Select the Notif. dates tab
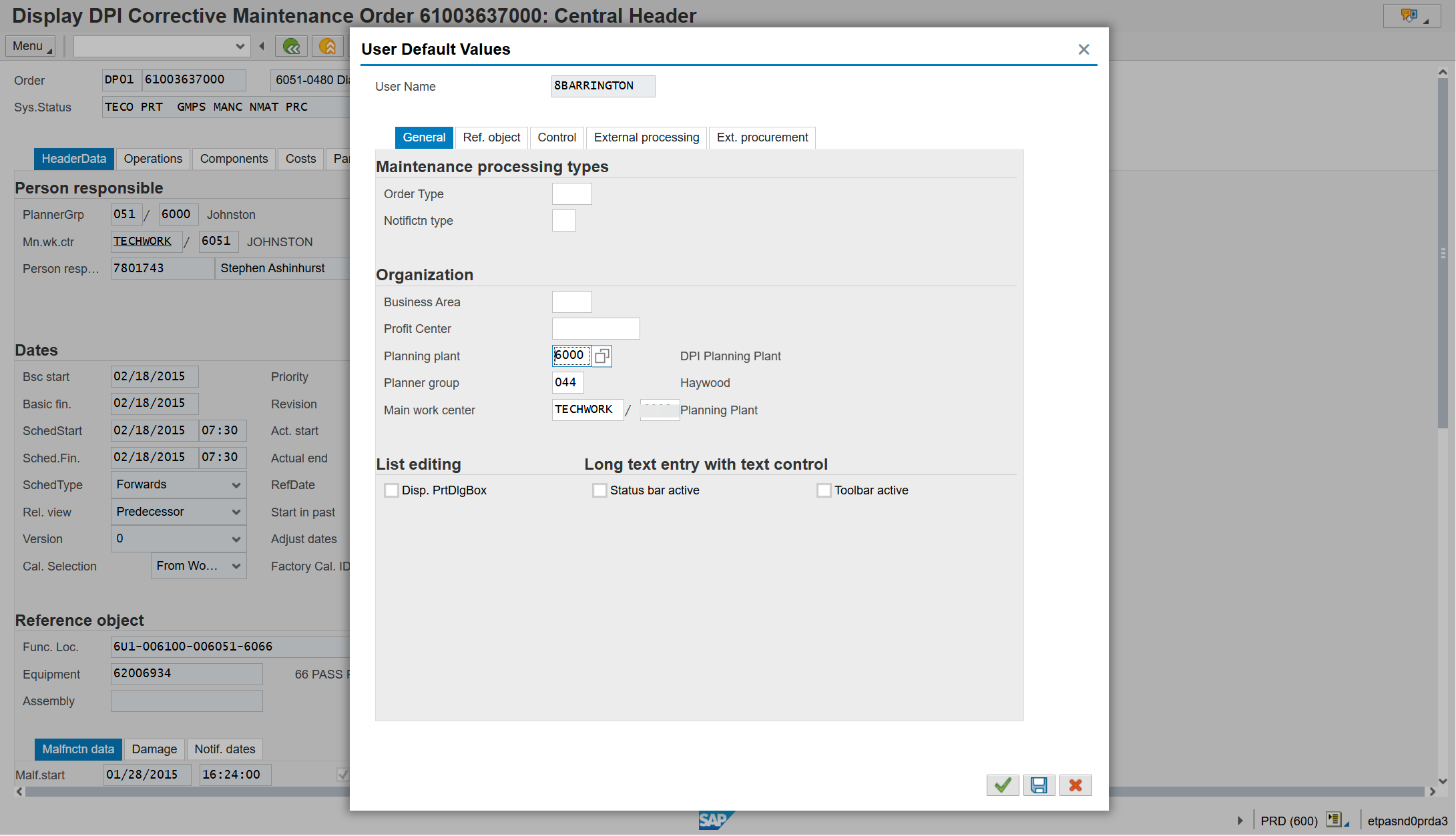The height and width of the screenshot is (836, 1456). pyautogui.click(x=225, y=749)
